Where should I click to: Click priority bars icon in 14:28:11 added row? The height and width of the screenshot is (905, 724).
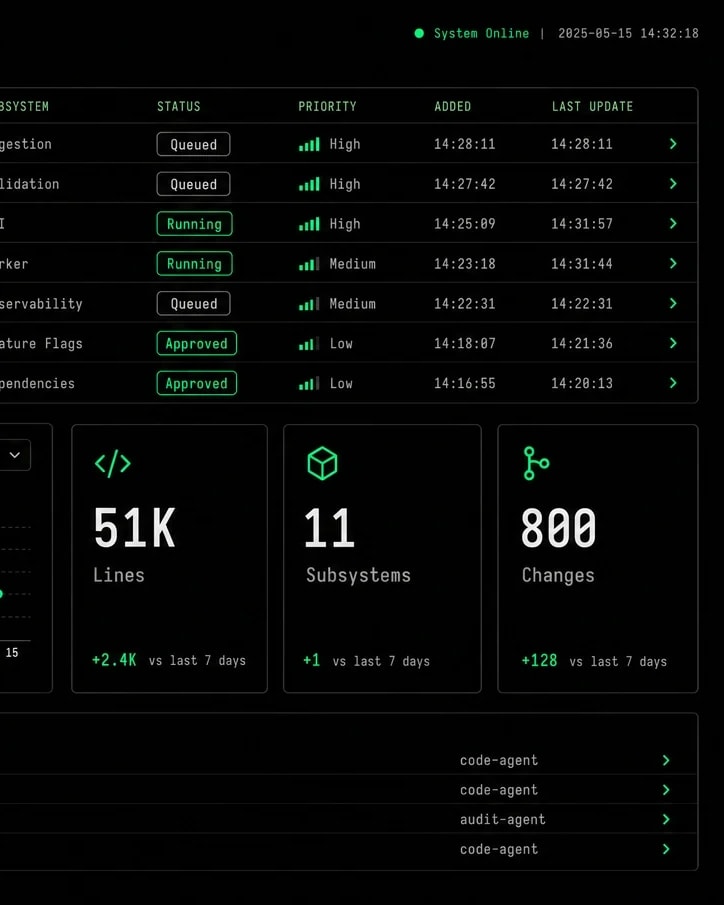[x=309, y=144]
